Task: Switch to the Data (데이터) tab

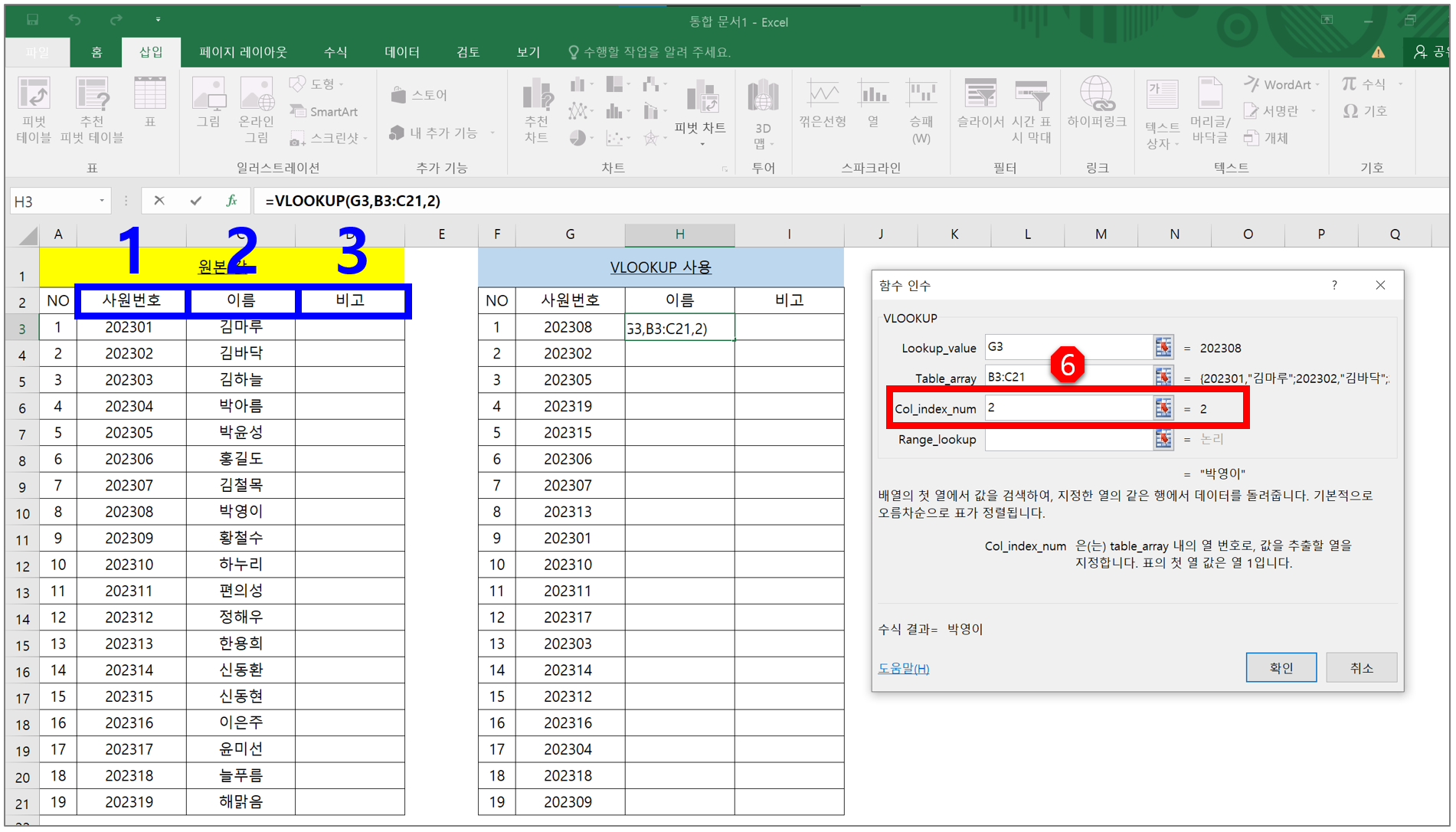Action: point(402,52)
